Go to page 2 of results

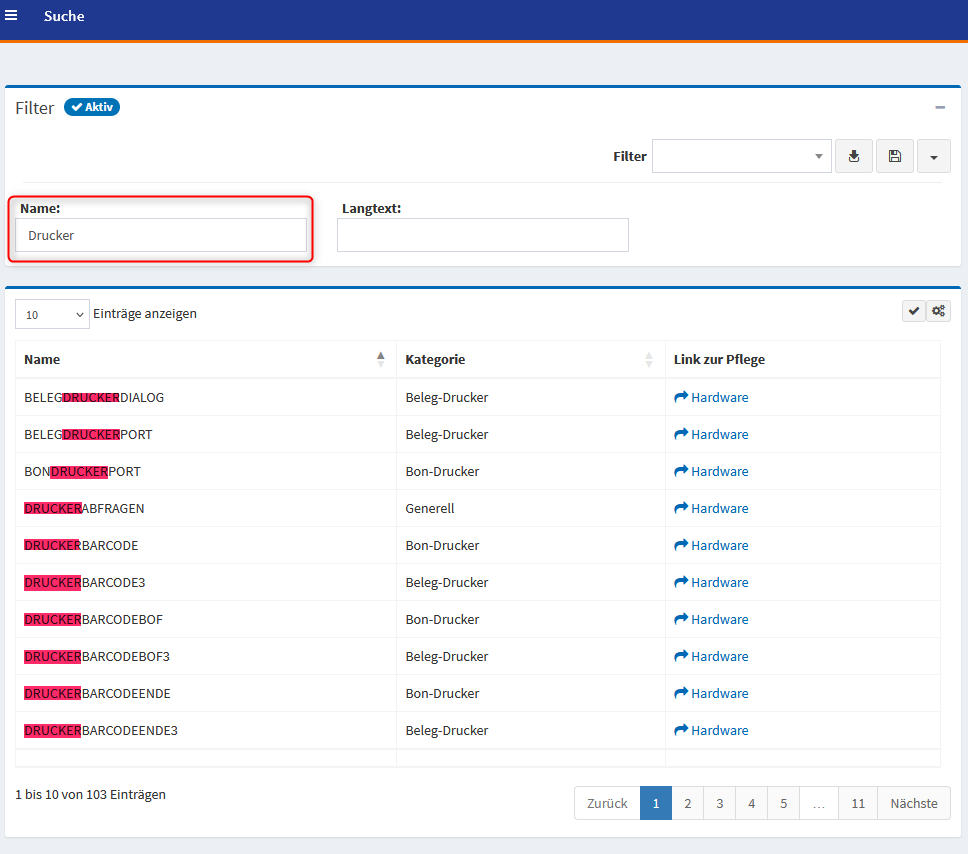point(687,803)
